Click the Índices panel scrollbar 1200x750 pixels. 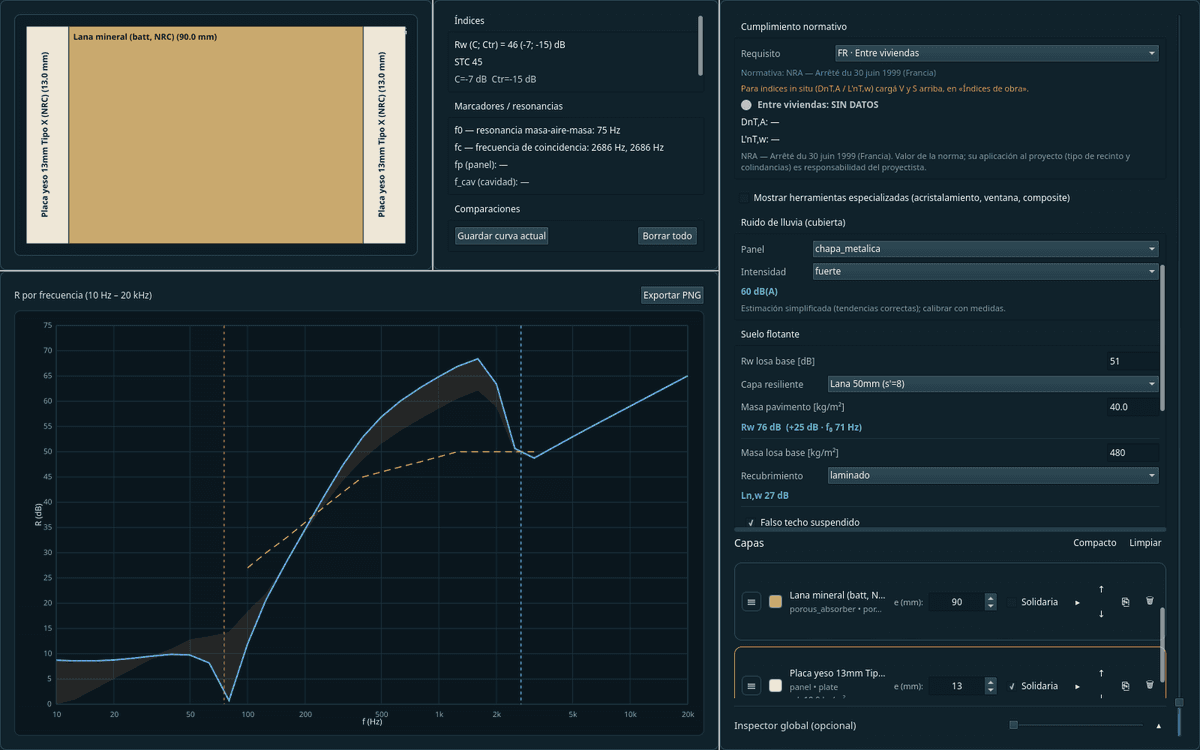click(x=700, y=46)
